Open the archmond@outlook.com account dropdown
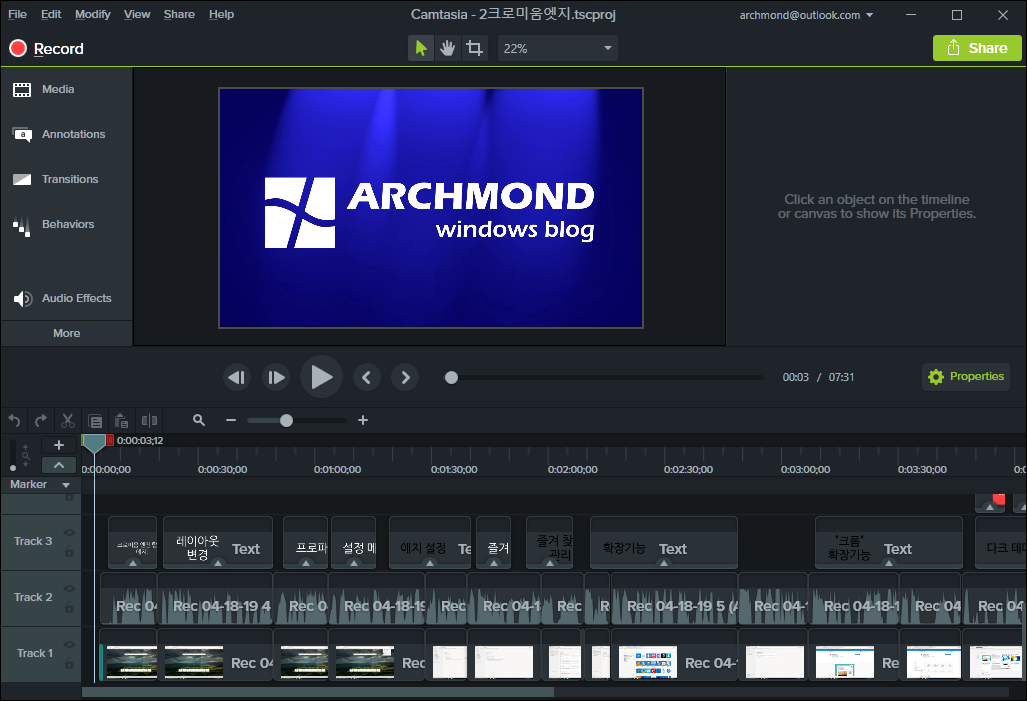Viewport: 1027px width, 701px height. (806, 15)
